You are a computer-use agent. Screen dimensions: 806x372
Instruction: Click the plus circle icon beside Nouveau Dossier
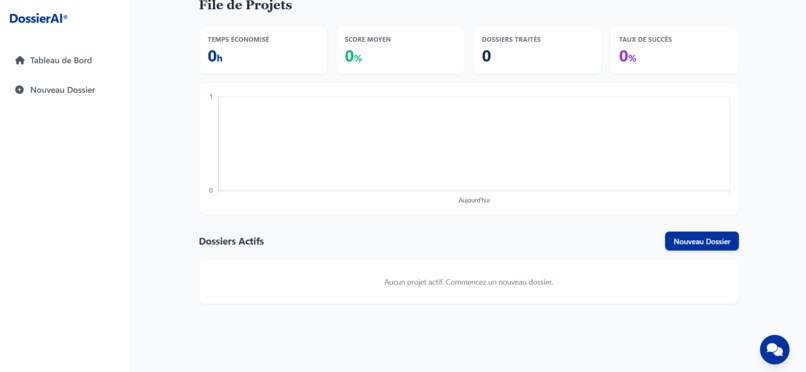tap(20, 90)
